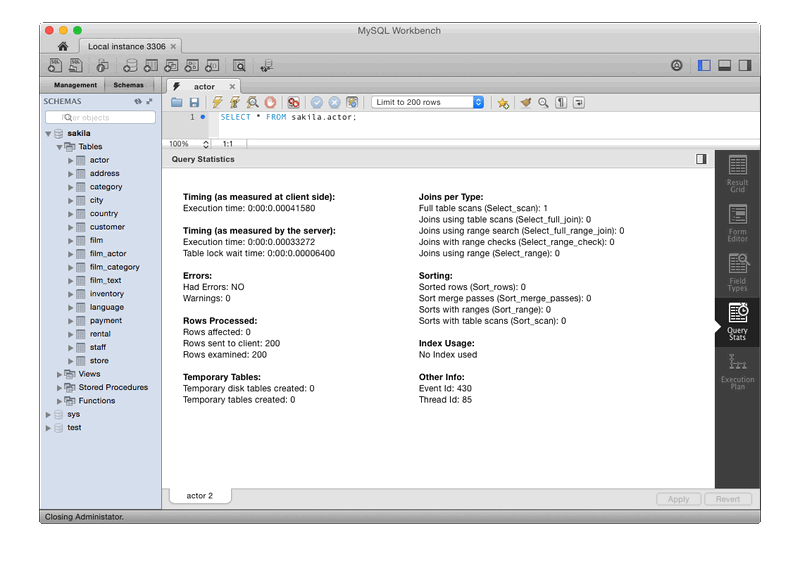Click the Revert button
Viewport: 800px width, 580px height.
(727, 499)
